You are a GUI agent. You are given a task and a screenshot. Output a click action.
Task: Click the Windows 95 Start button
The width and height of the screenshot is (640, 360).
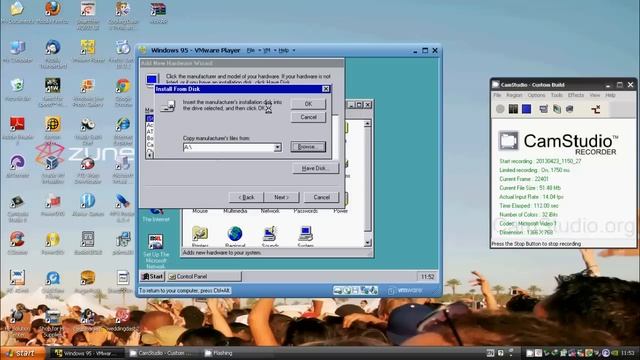tap(152, 276)
